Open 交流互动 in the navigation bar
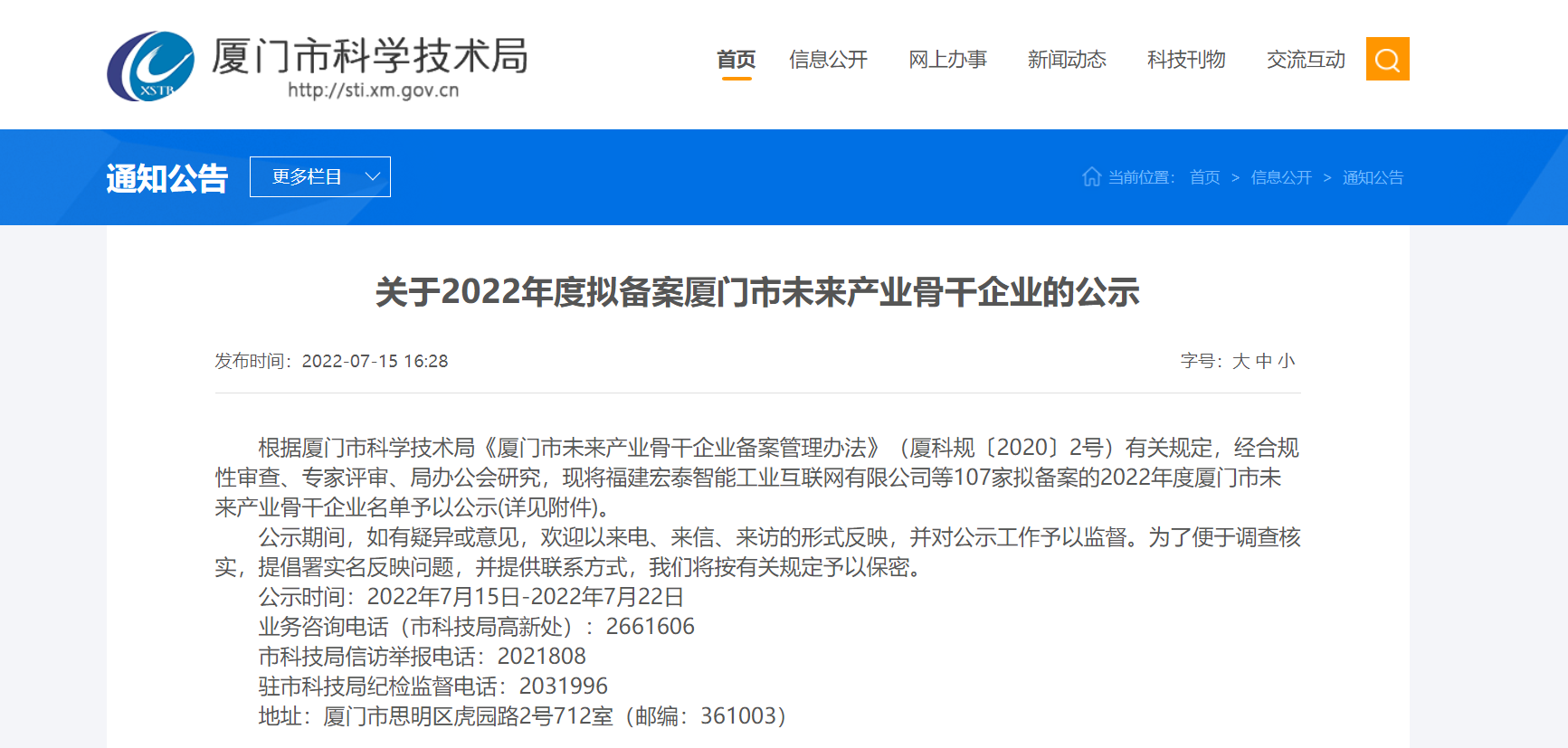1568x748 pixels. click(1306, 60)
